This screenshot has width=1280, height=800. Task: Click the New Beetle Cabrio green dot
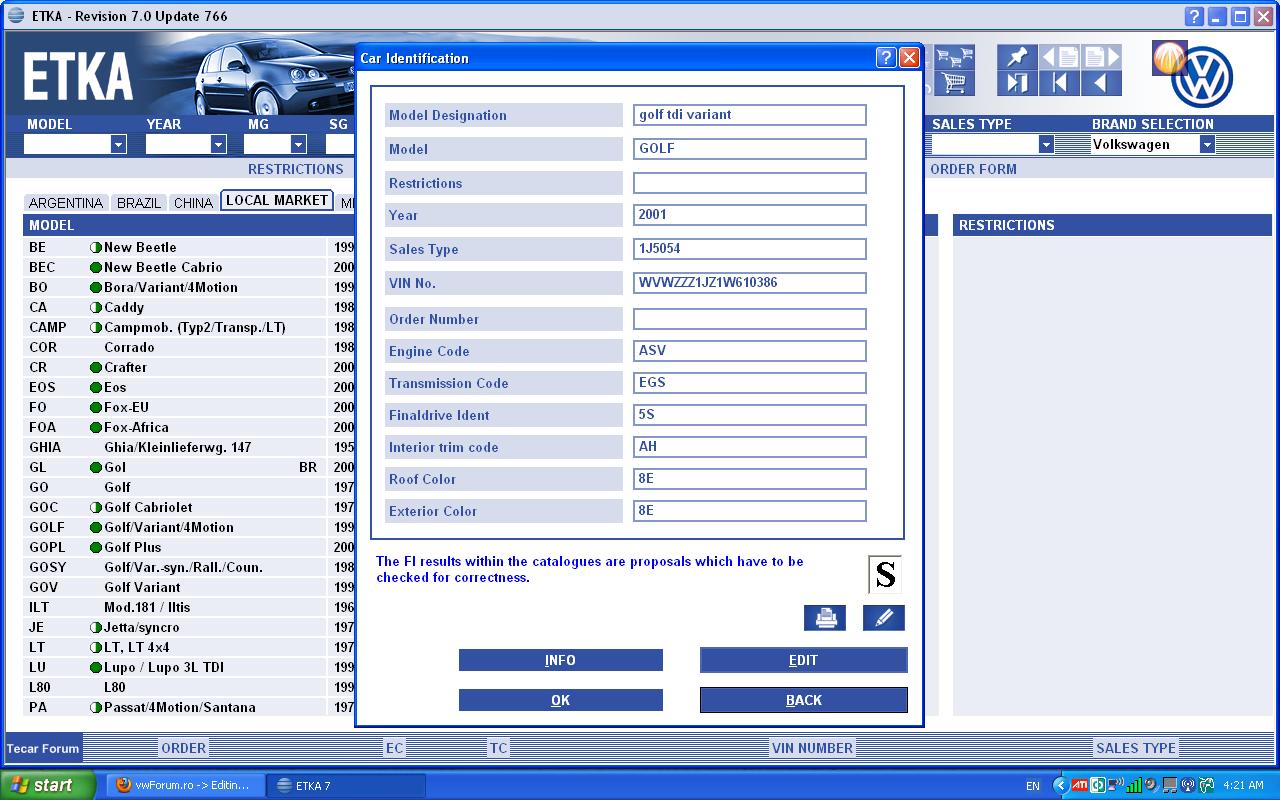click(x=96, y=267)
